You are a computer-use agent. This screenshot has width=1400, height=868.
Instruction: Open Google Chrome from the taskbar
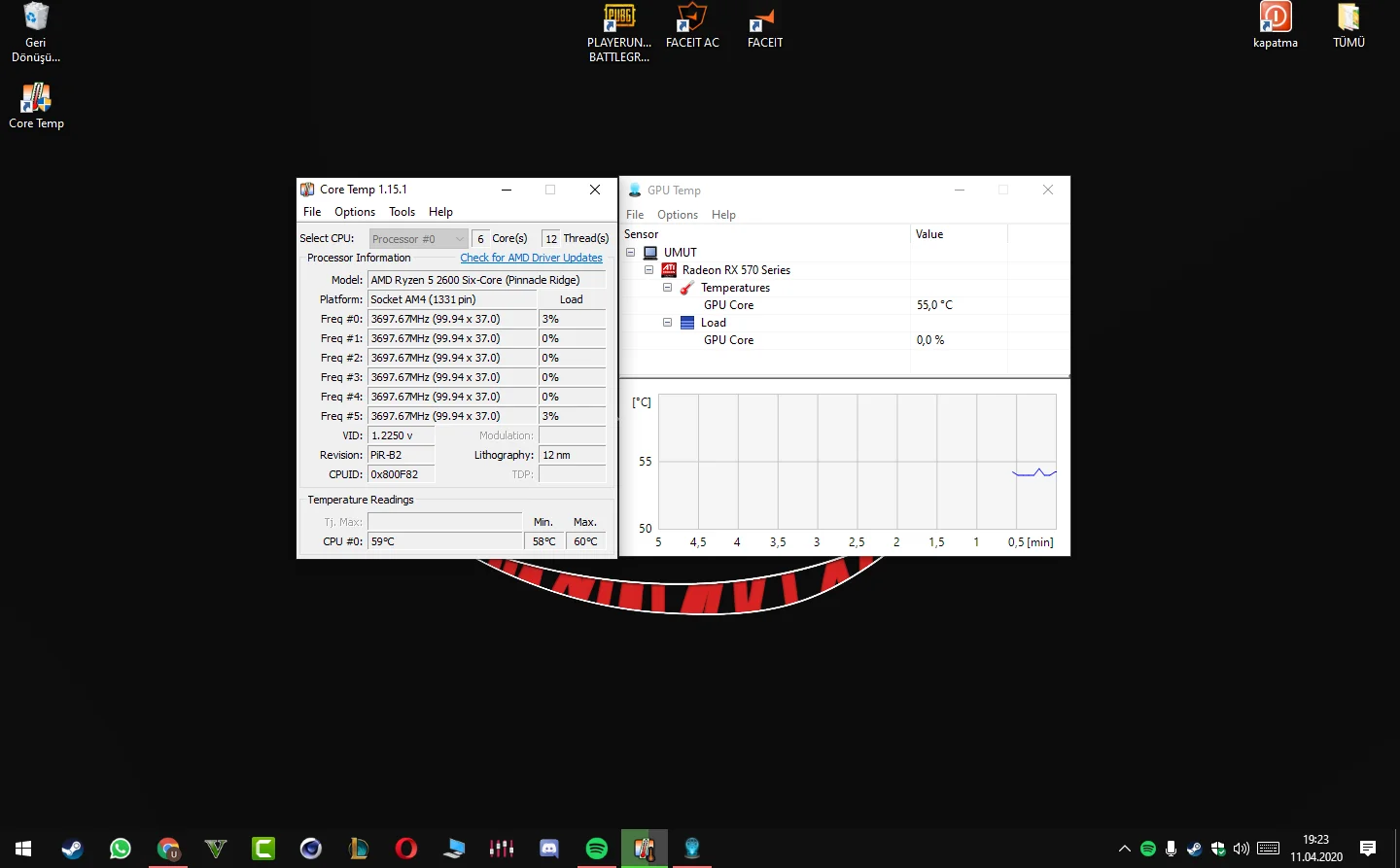click(x=168, y=849)
